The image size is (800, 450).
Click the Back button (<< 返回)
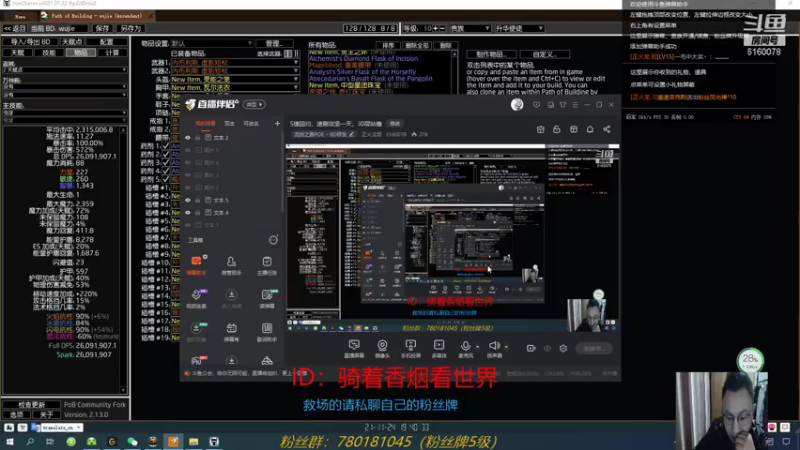click(x=15, y=29)
